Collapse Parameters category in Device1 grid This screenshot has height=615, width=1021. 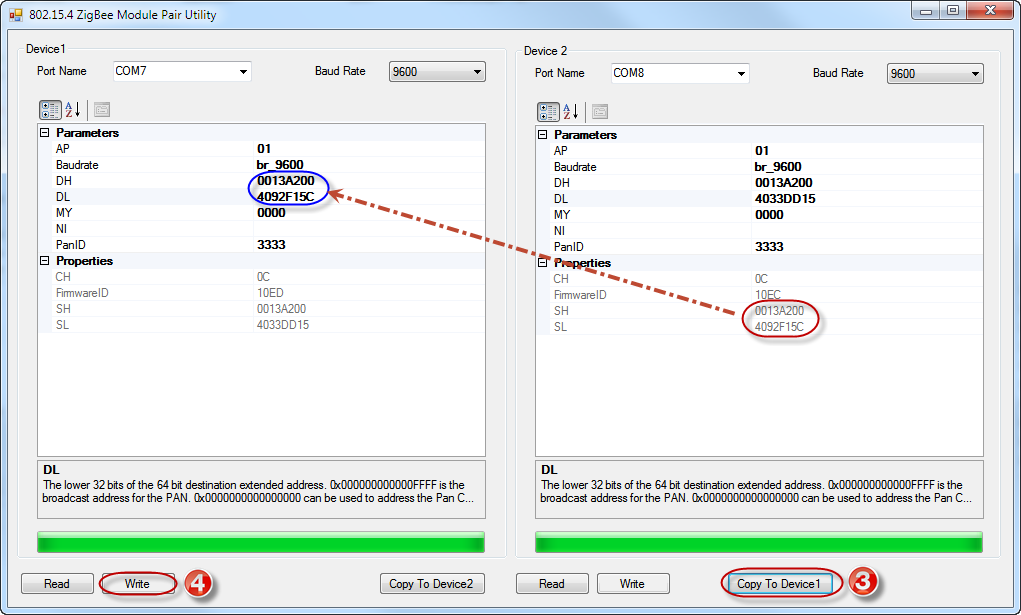point(45,132)
